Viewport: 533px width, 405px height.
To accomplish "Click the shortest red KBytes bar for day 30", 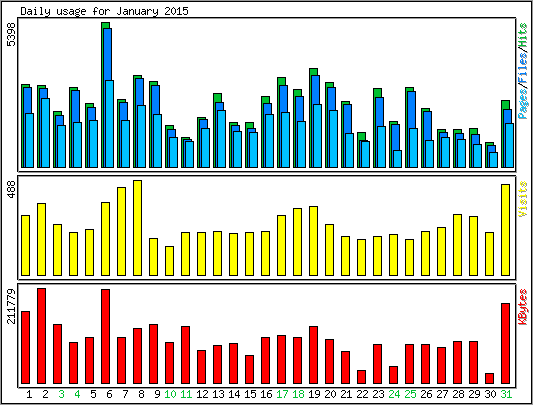I will pyautogui.click(x=489, y=378).
